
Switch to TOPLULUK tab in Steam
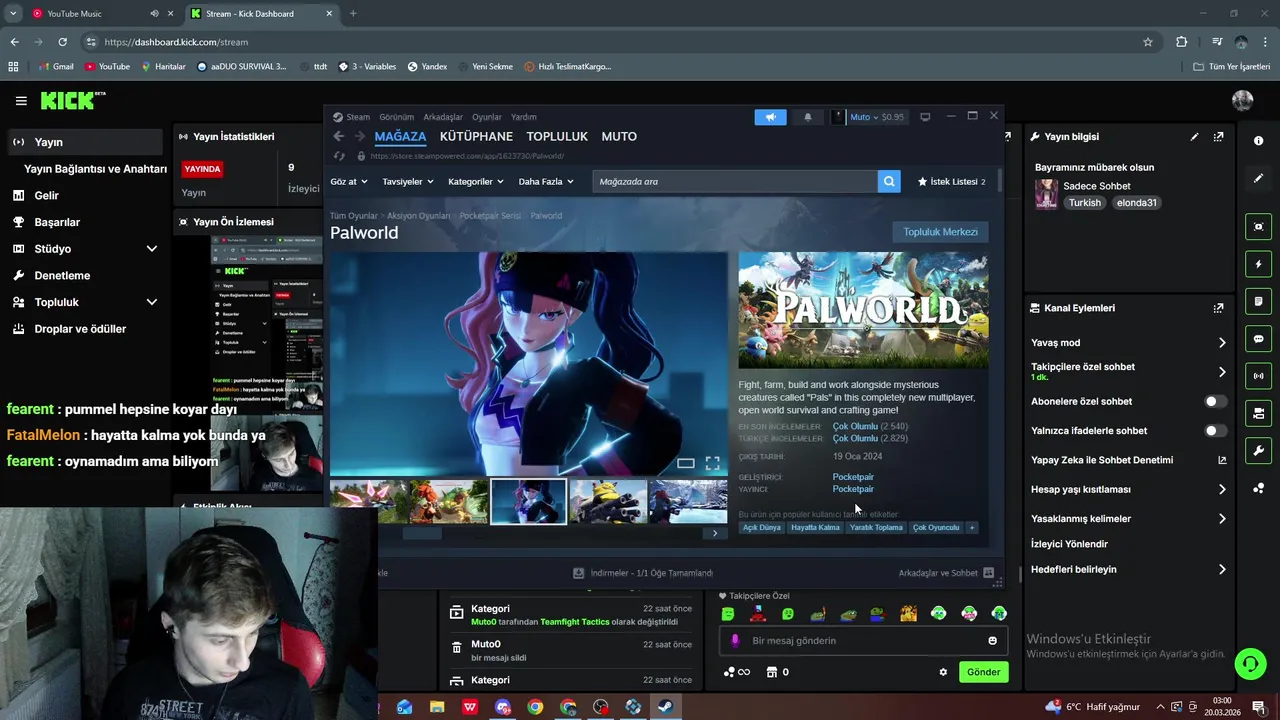pyautogui.click(x=557, y=136)
